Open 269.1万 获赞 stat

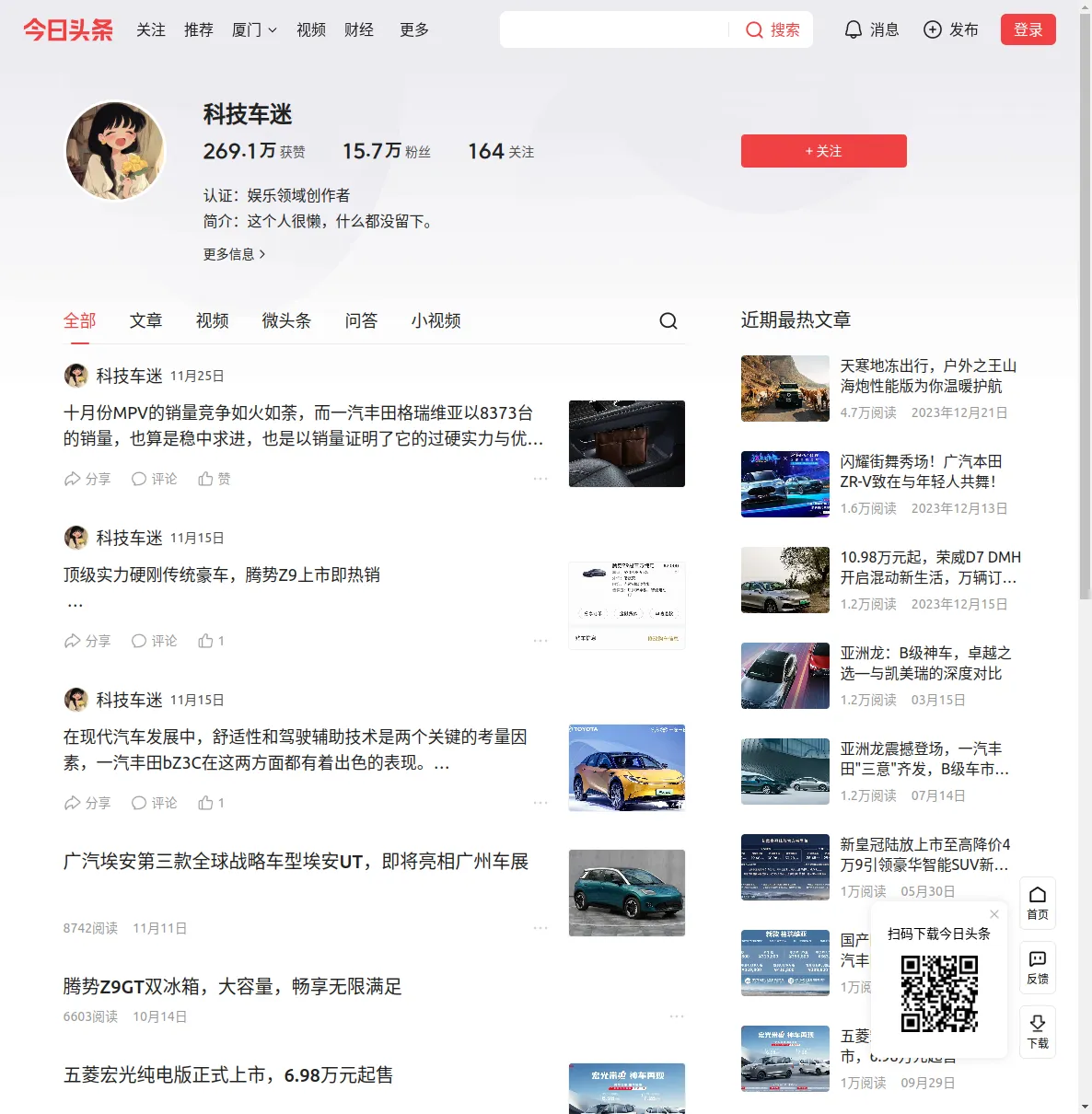[x=254, y=151]
